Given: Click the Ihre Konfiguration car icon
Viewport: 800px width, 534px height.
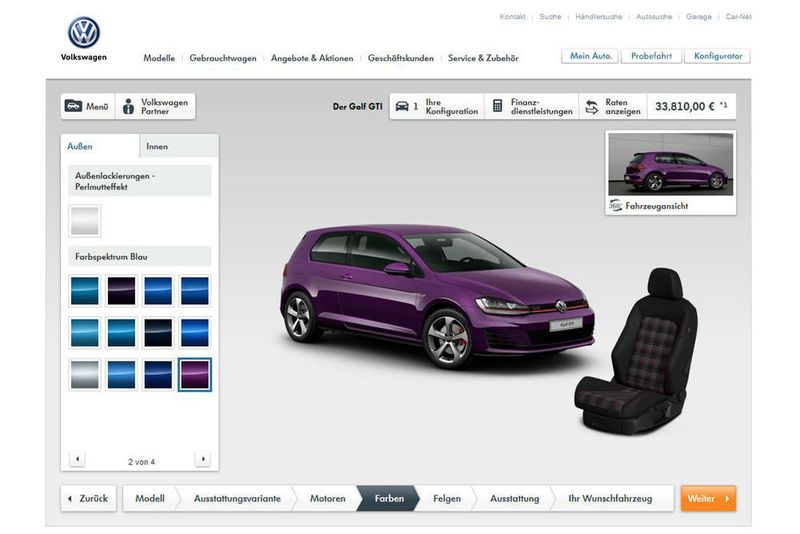Looking at the screenshot, I should 402,106.
